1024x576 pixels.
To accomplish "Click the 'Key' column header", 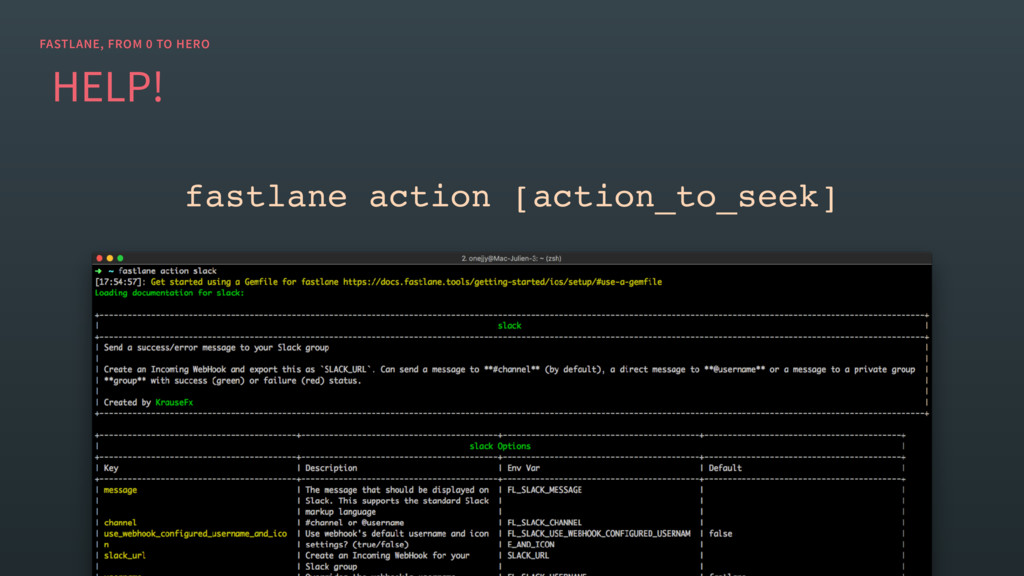I will tap(111, 468).
